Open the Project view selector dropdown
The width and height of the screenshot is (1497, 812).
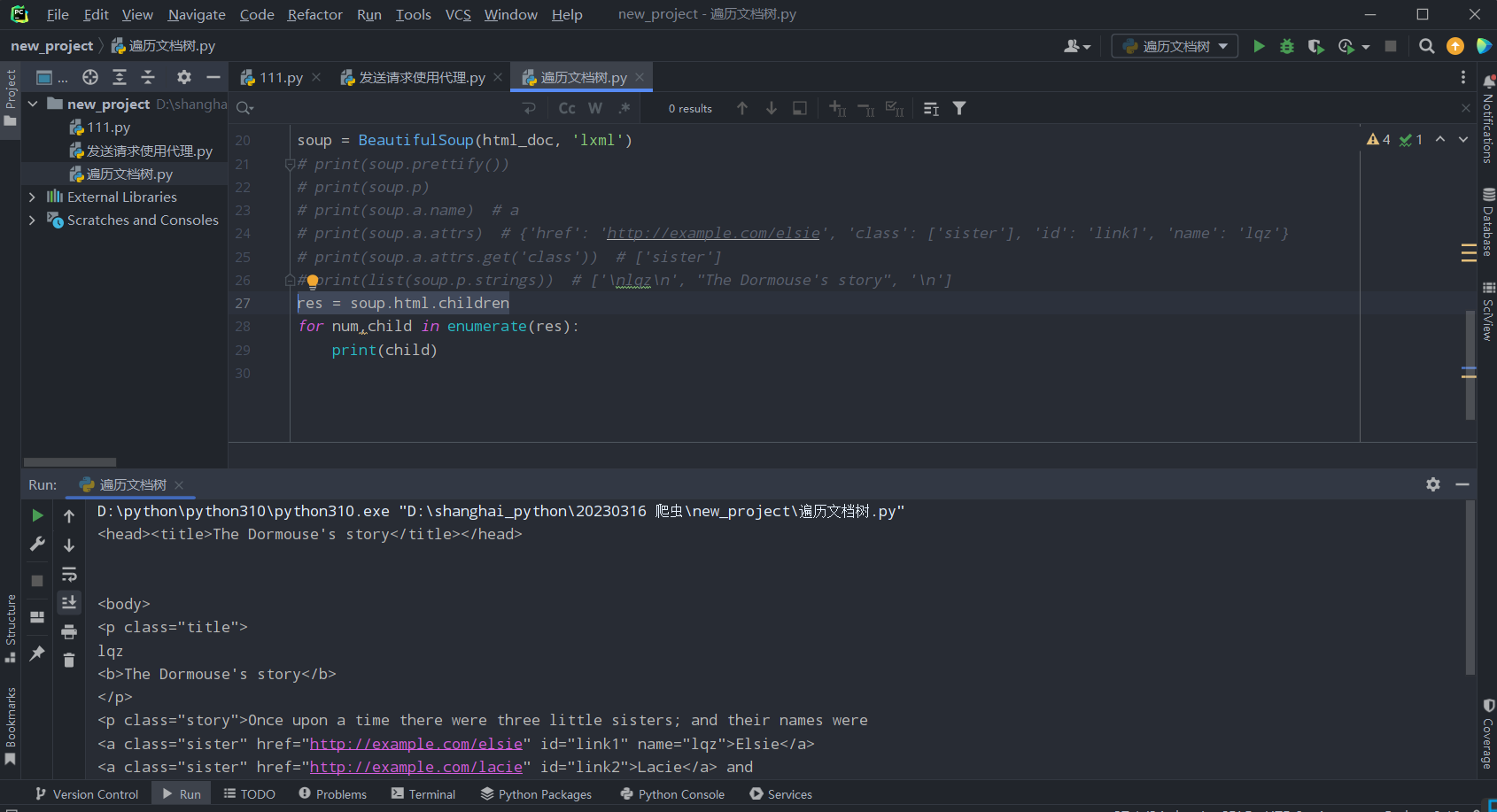pyautogui.click(x=51, y=77)
